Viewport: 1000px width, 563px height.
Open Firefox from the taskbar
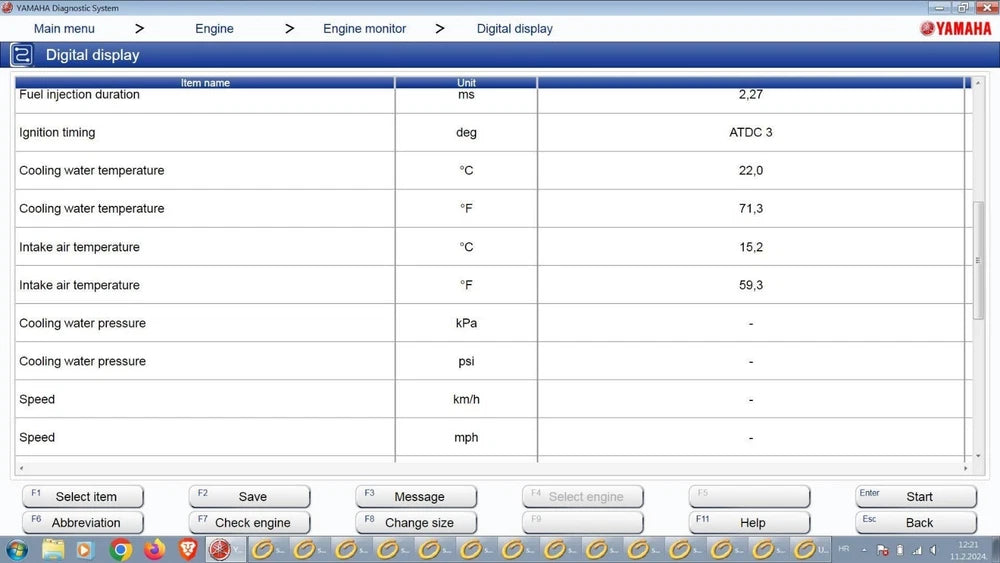pyautogui.click(x=154, y=550)
